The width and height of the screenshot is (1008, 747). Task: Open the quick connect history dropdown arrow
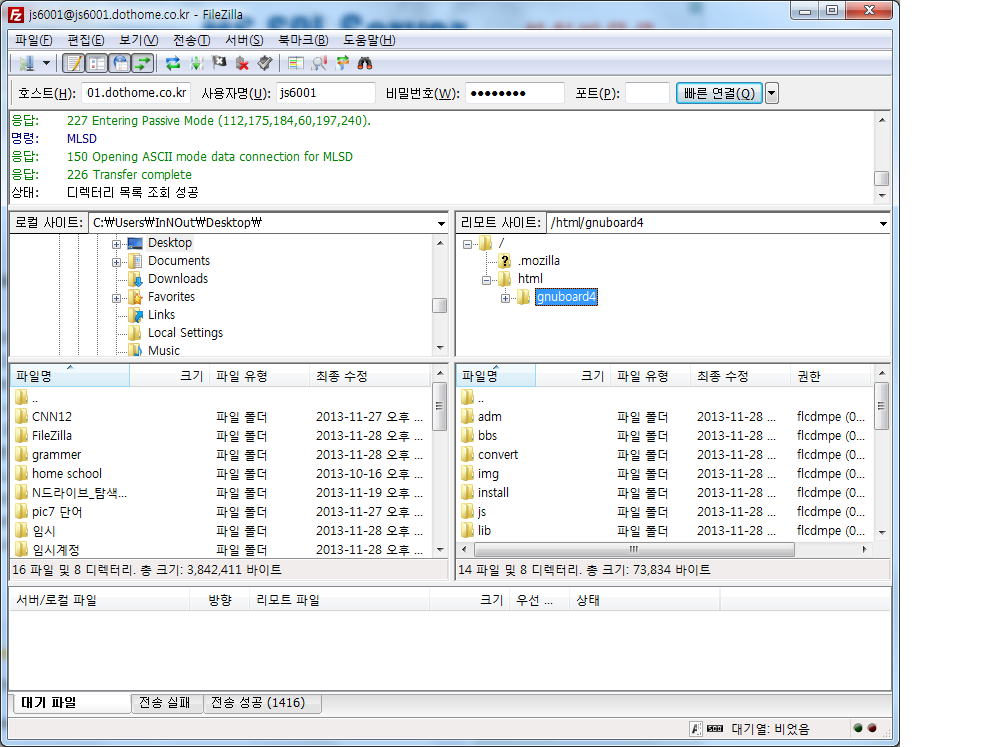click(x=771, y=93)
